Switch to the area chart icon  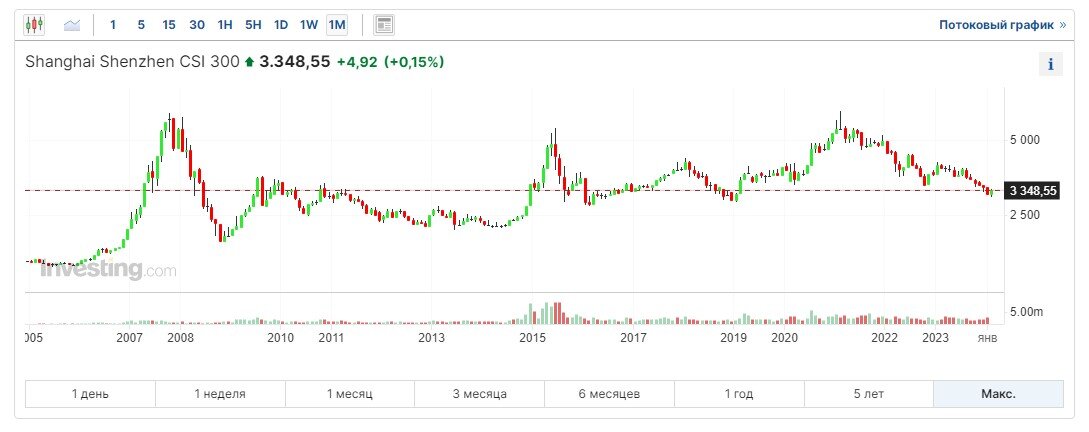coord(72,25)
